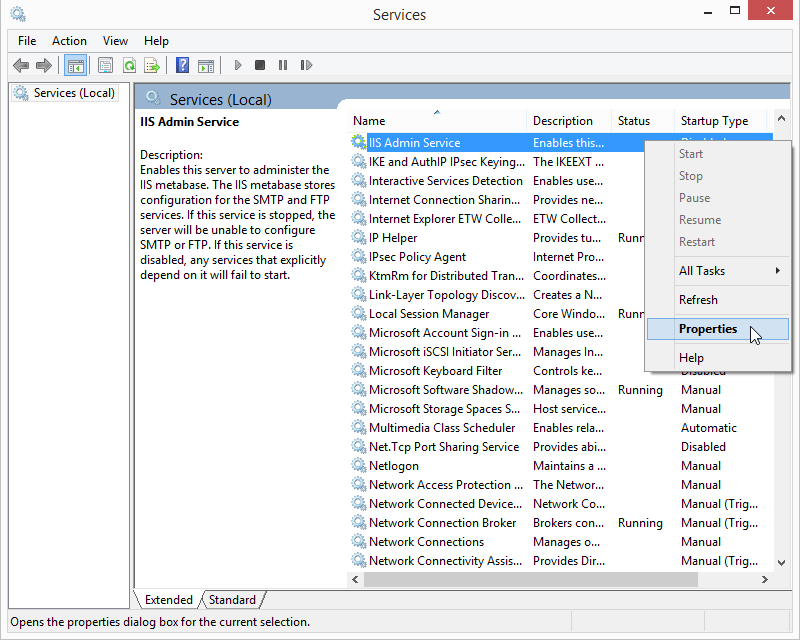Sort by the Description column header
The image size is (800, 640).
click(568, 121)
